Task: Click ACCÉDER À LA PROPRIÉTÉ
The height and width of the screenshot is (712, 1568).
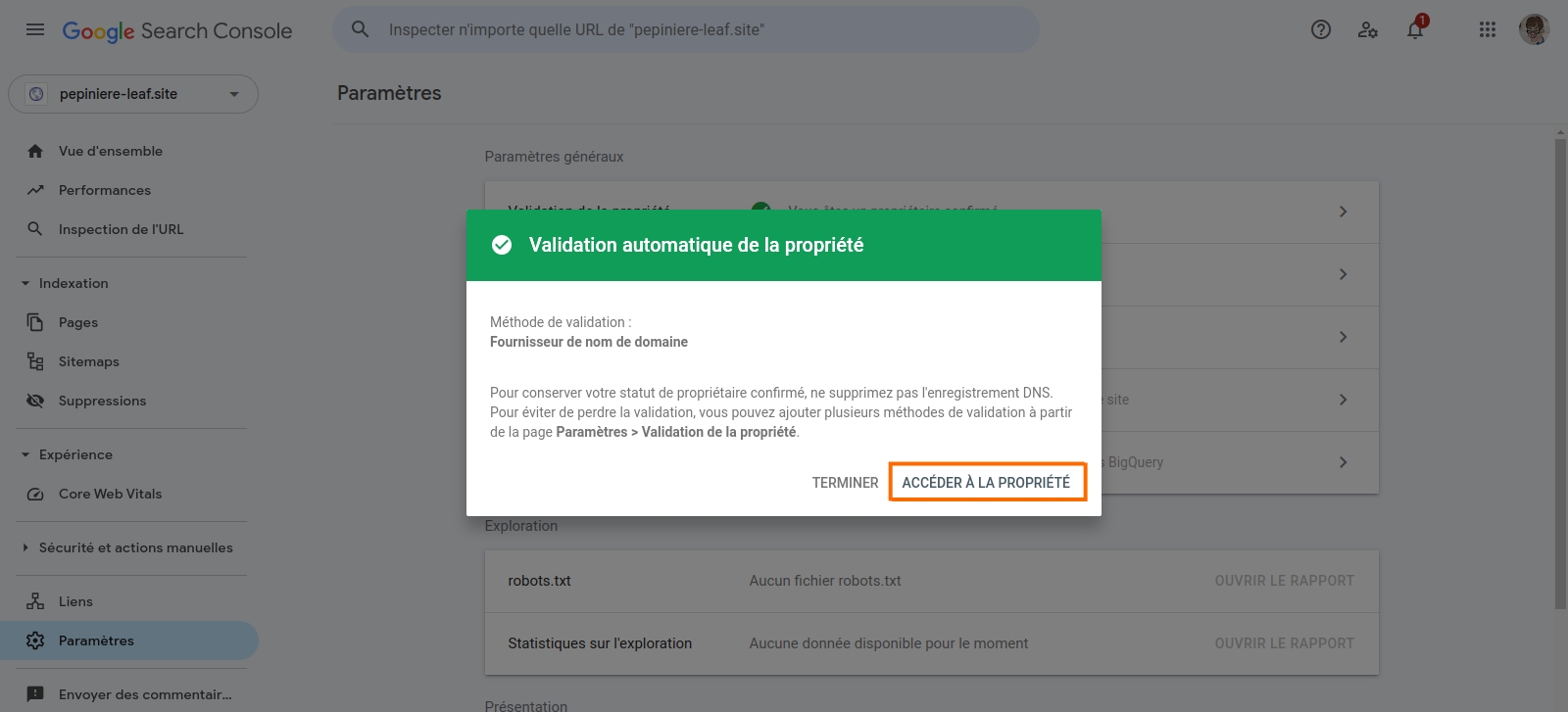Action: [987, 482]
